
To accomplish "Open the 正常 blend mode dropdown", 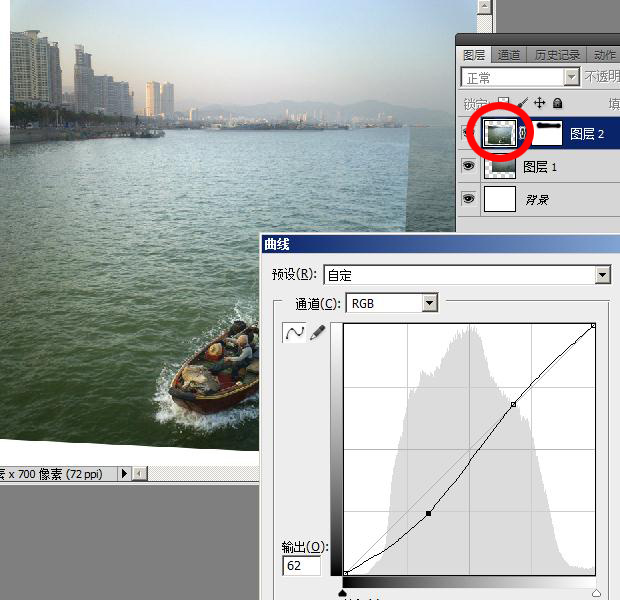I will 520,77.
